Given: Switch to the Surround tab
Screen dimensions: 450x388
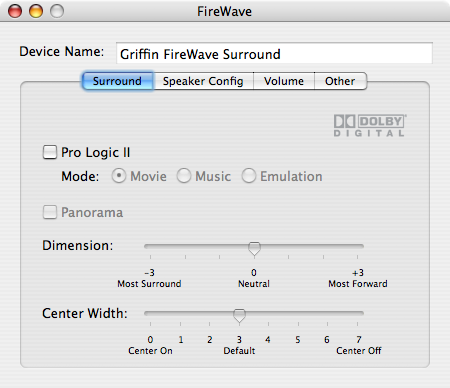Looking at the screenshot, I should 118,81.
